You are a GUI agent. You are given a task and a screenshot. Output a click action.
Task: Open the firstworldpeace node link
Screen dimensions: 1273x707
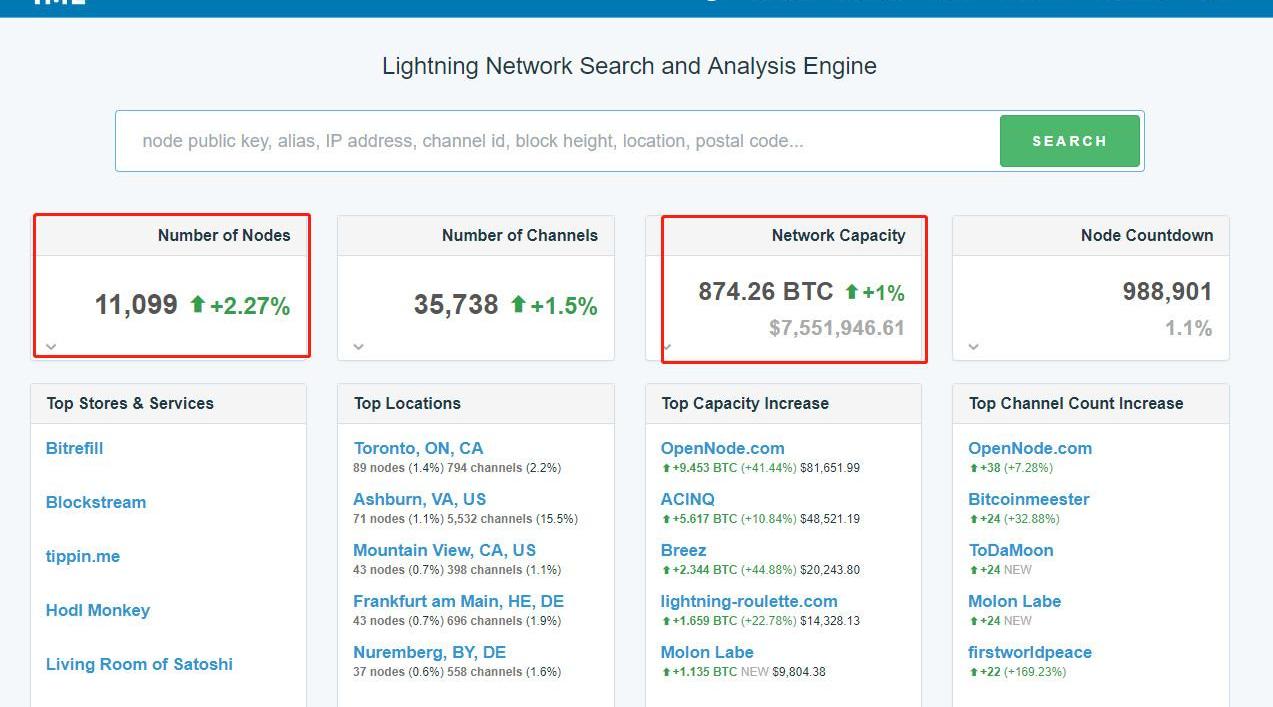(1030, 652)
